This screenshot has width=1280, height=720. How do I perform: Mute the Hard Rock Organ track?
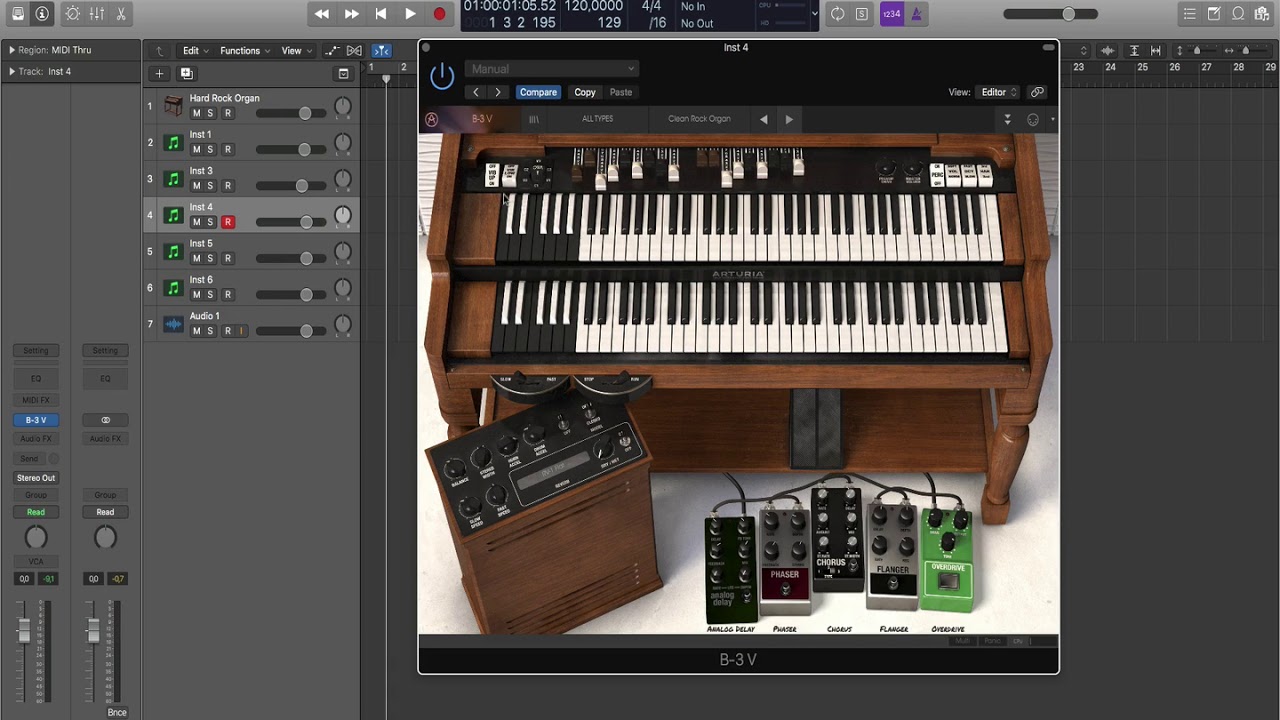tap(196, 113)
